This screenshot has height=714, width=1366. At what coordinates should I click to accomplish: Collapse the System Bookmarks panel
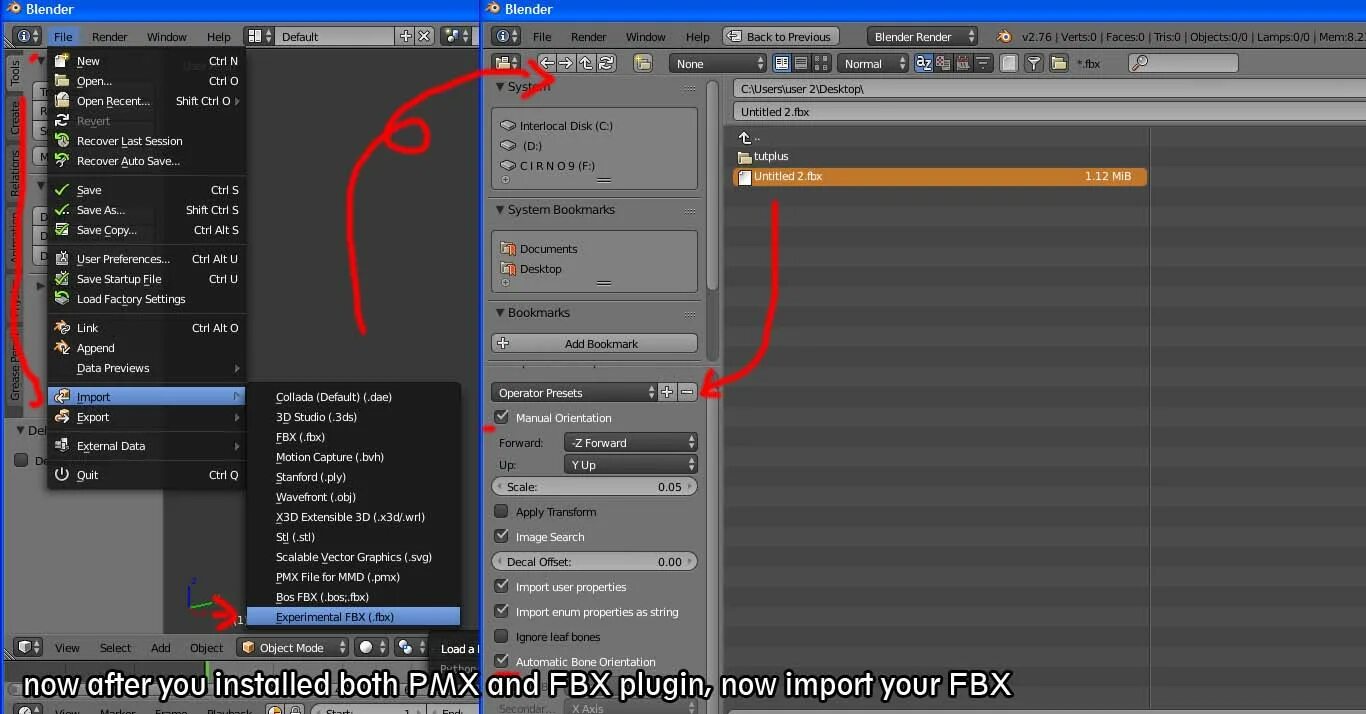click(501, 210)
